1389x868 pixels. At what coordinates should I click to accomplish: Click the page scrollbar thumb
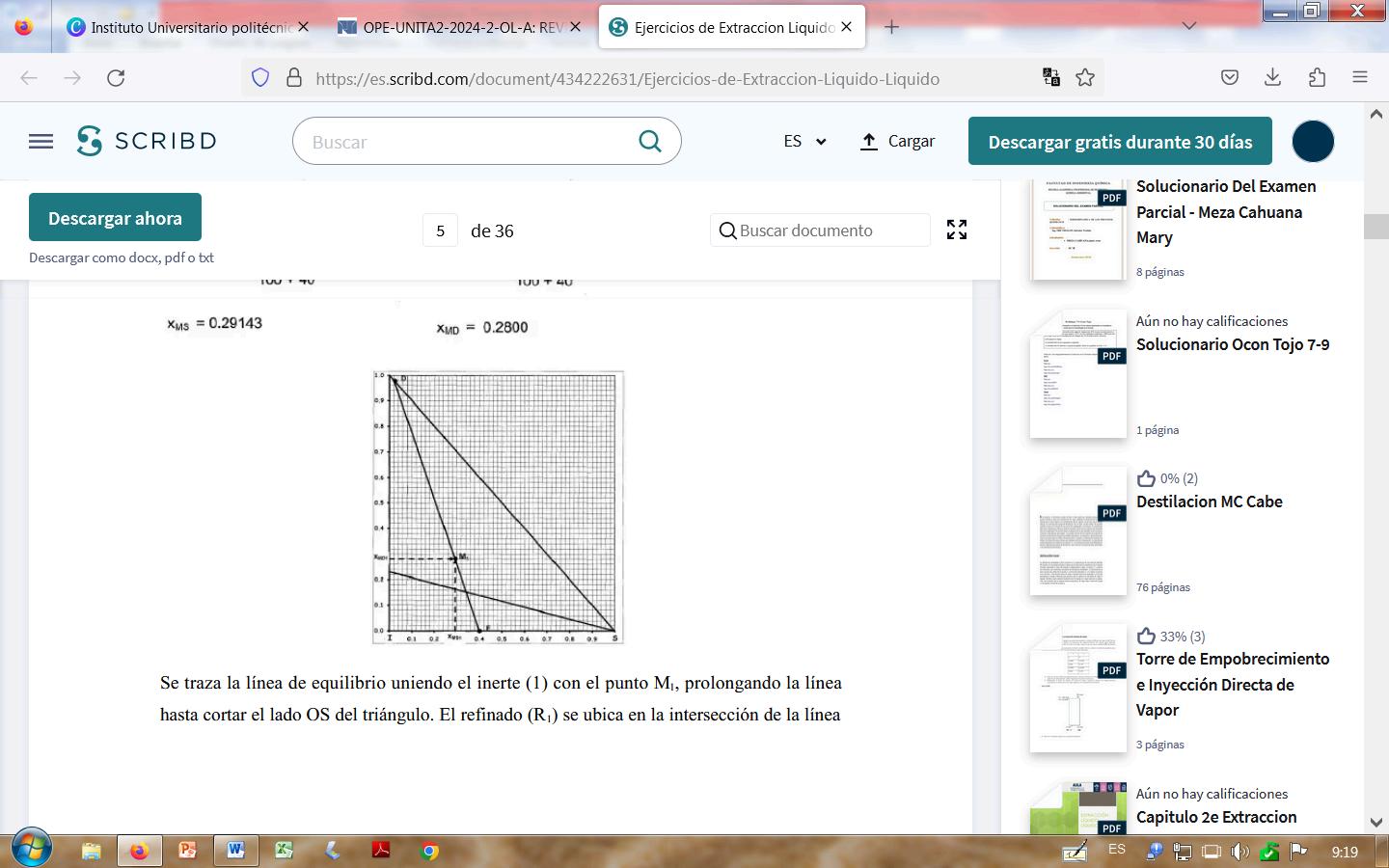tap(1376, 228)
